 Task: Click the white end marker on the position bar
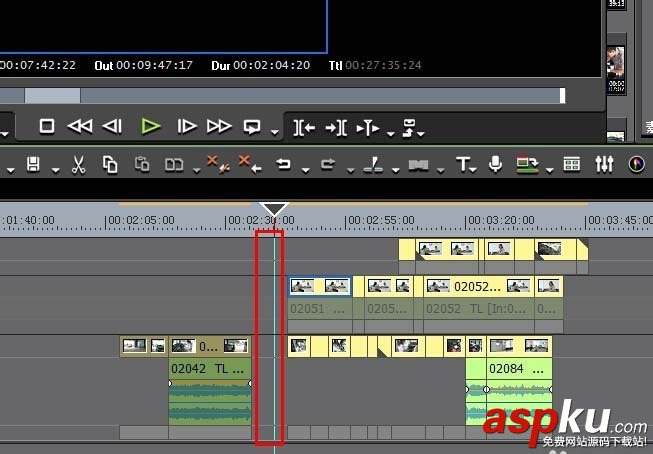pyautogui.click(x=562, y=96)
